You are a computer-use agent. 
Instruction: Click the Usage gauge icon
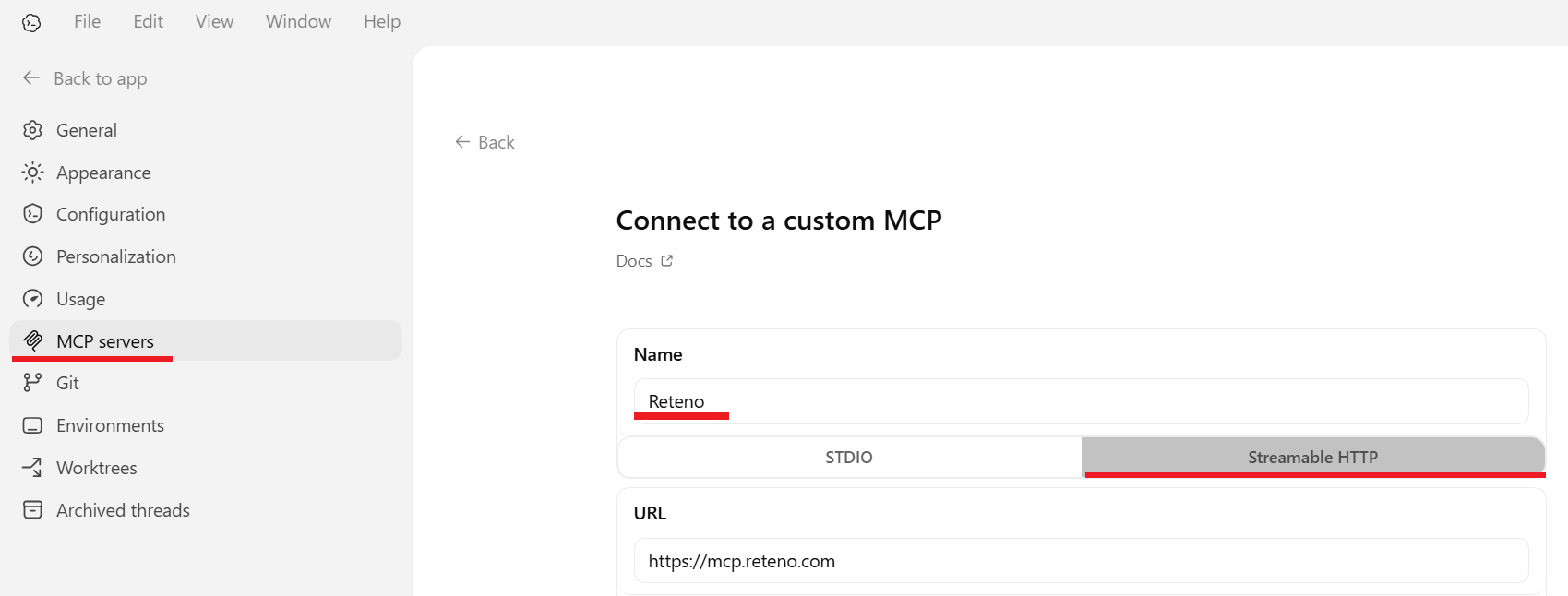tap(33, 299)
